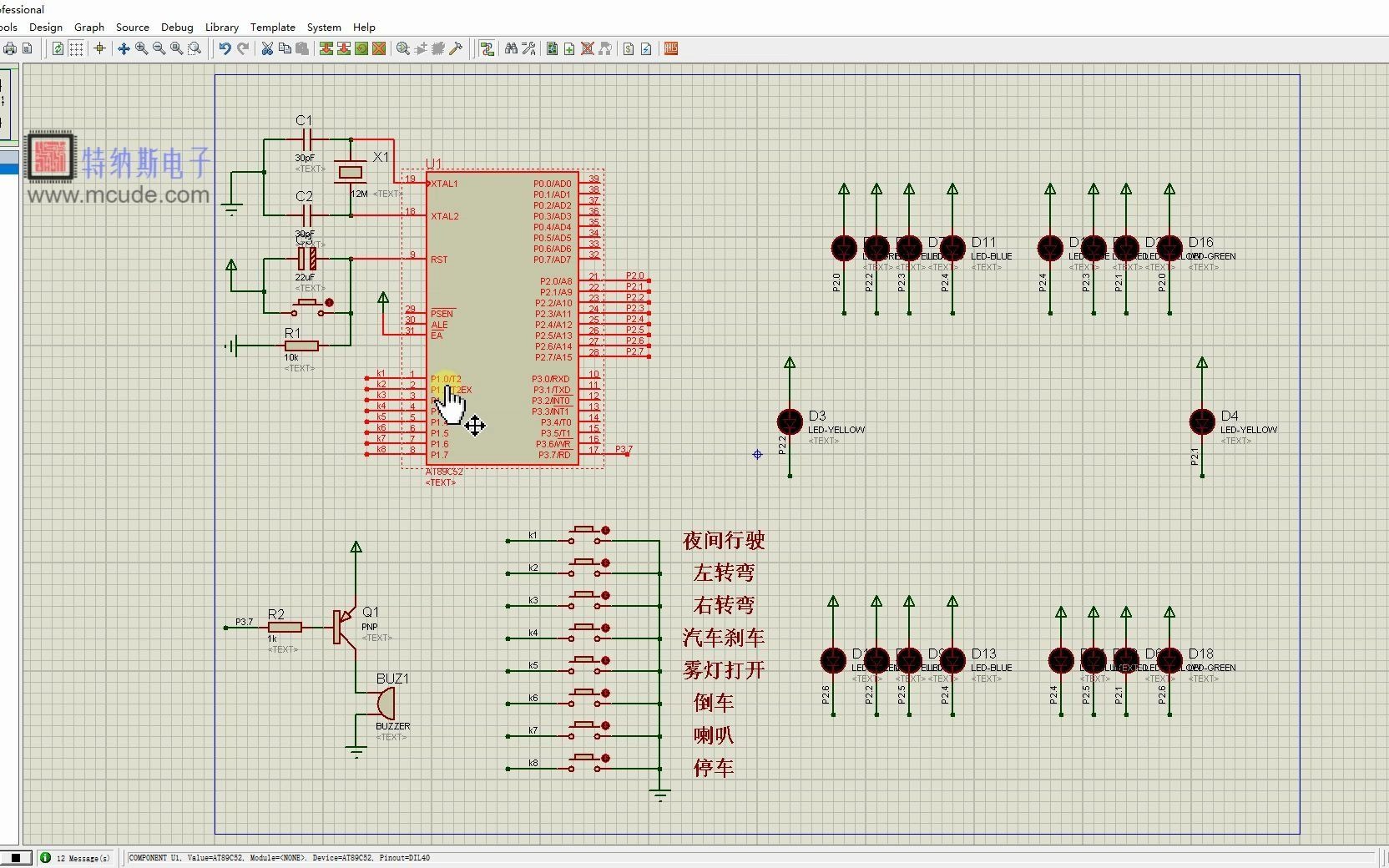Click the Center view pan icon
Viewport: 1389px width, 868px height.
click(x=124, y=48)
